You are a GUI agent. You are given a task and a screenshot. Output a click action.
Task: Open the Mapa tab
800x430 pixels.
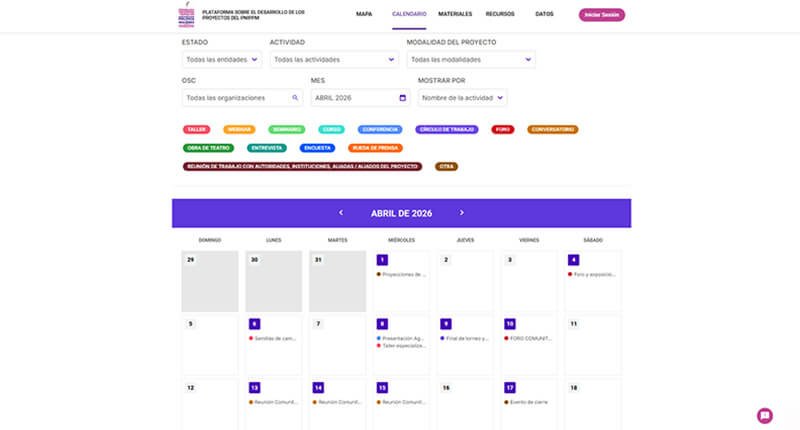(365, 15)
